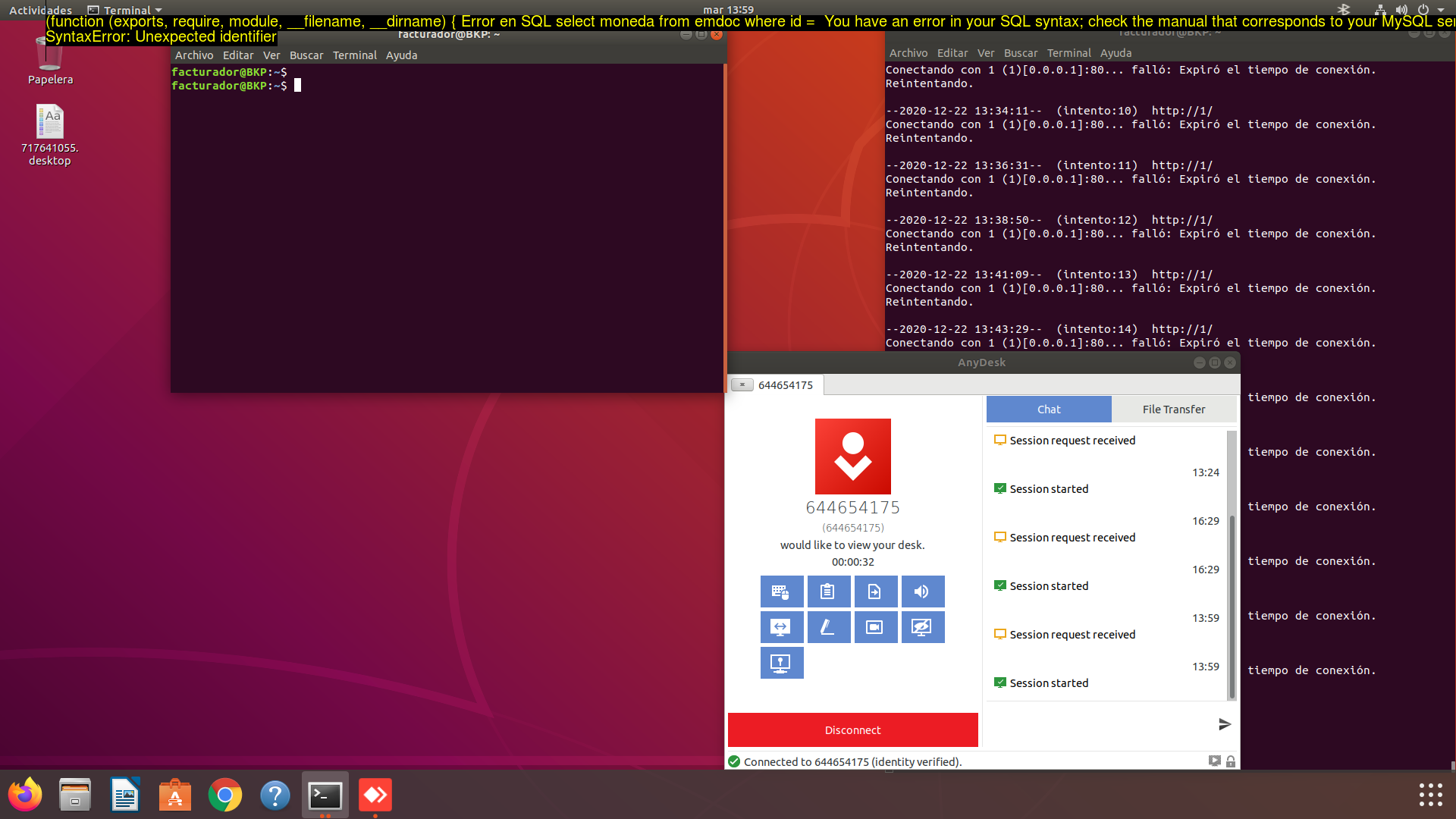Screen dimensions: 1456x819
Task: Click the green identity verified check icon
Action: [734, 761]
